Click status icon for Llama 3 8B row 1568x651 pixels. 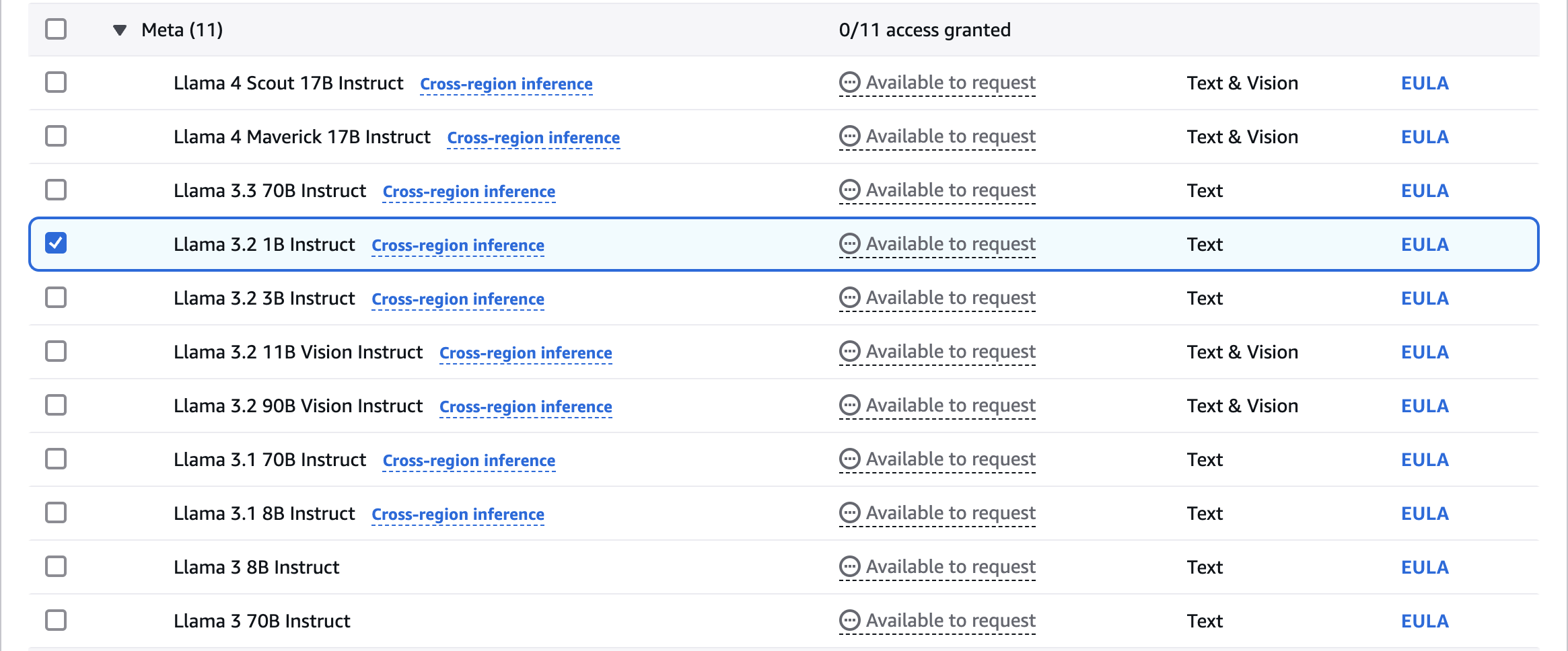(x=850, y=566)
